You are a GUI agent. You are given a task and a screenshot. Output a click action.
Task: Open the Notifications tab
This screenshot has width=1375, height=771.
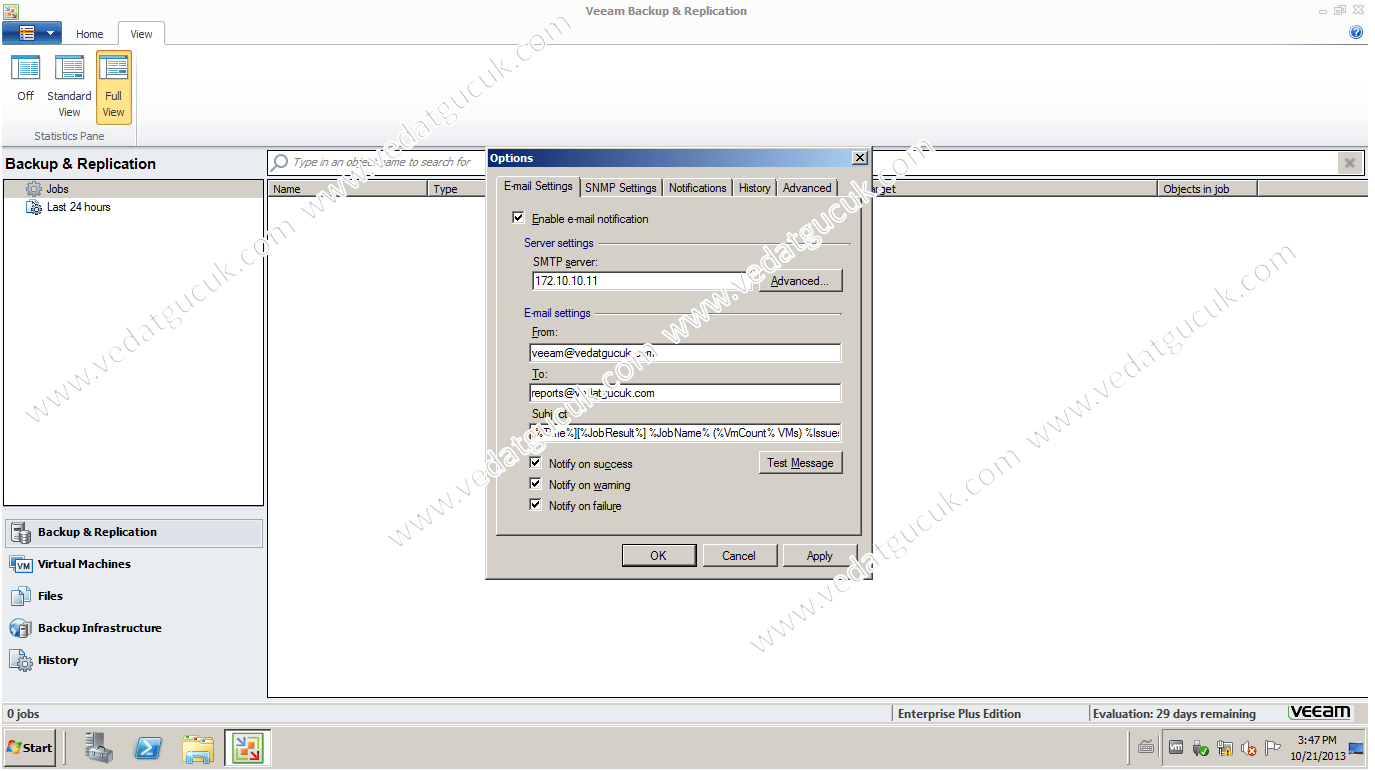click(698, 188)
